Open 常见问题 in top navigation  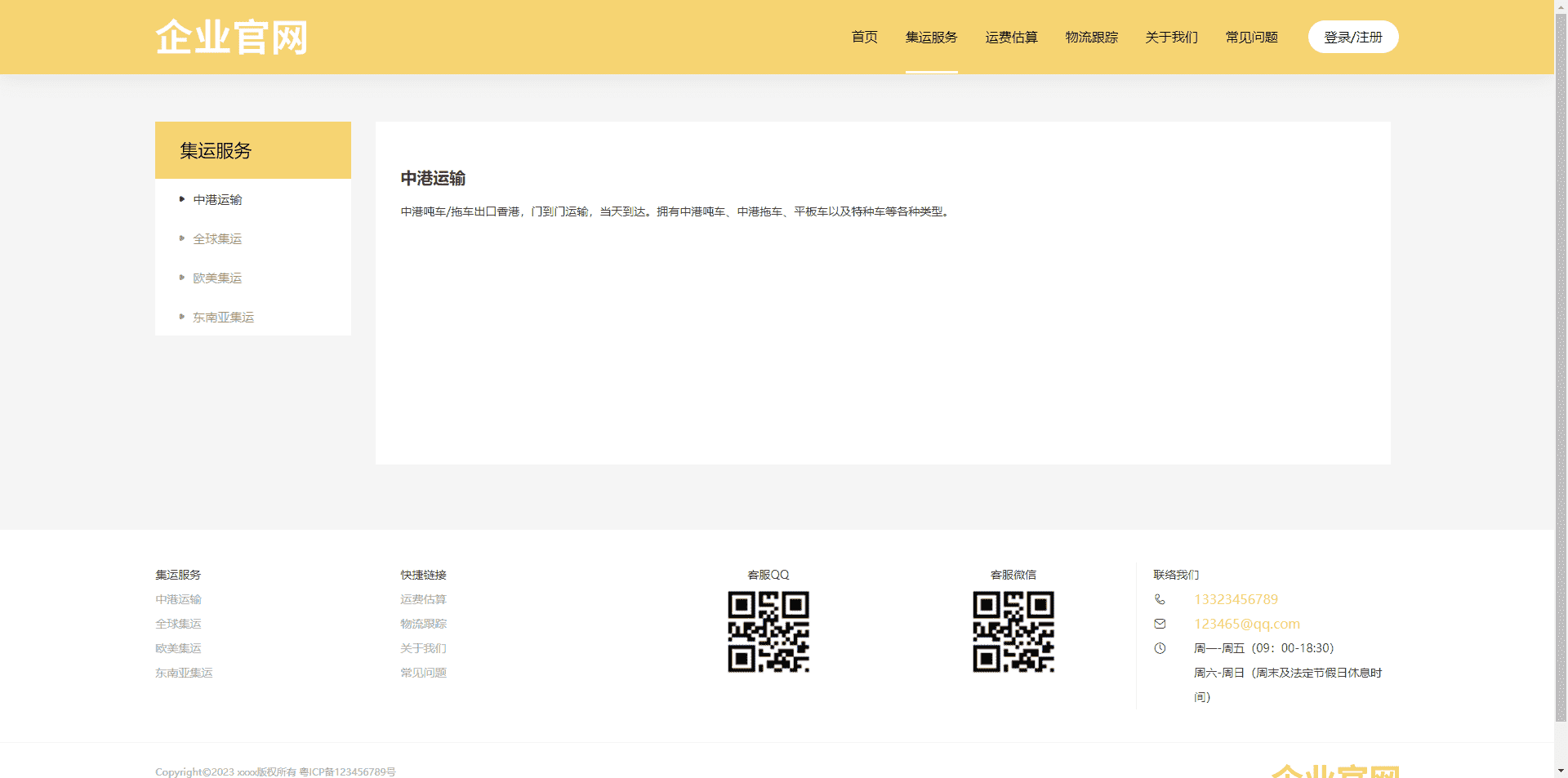(x=1251, y=37)
